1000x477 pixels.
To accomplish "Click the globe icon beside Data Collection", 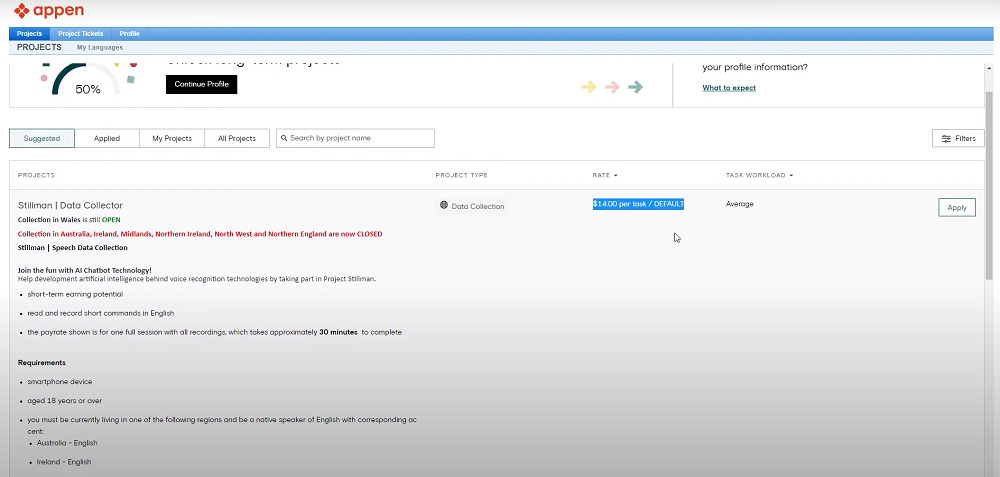I will tap(444, 206).
